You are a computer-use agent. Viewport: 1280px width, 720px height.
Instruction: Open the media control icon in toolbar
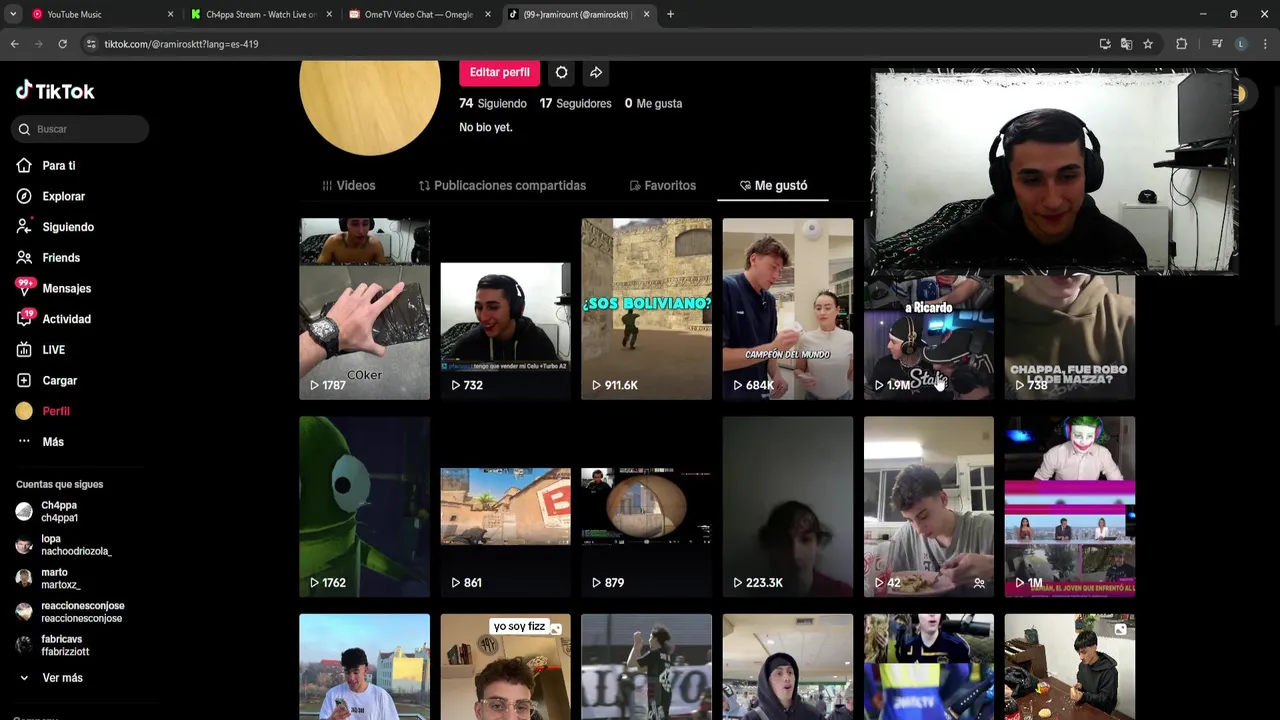coord(1217,44)
